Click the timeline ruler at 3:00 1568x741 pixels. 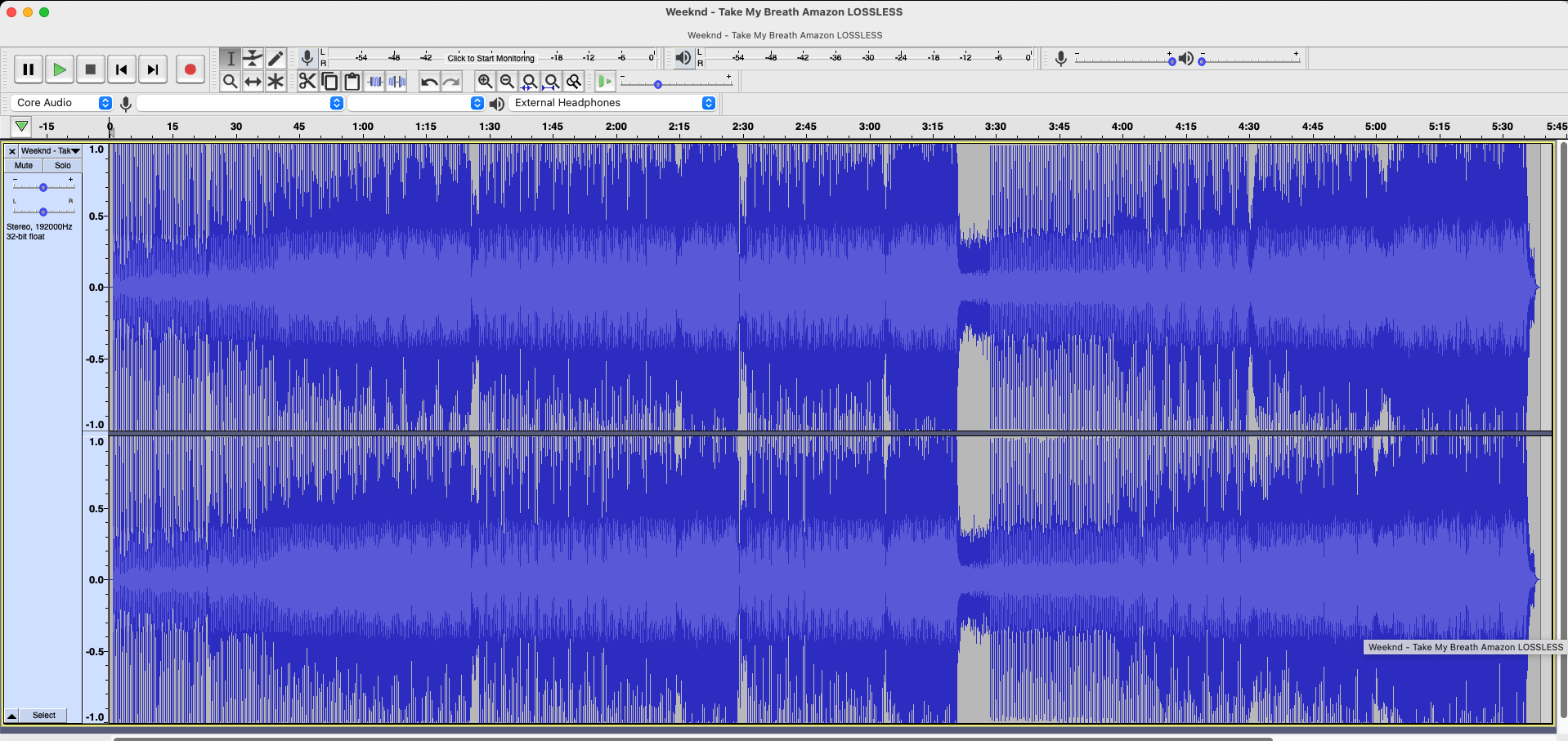(870, 127)
